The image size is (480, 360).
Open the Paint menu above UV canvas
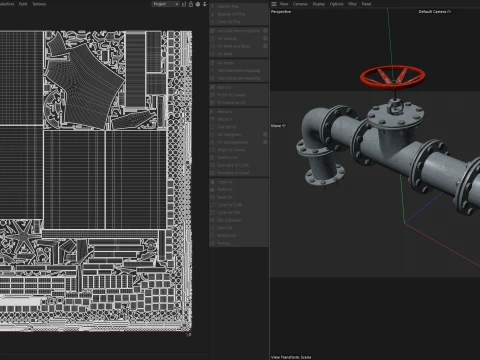23,4
